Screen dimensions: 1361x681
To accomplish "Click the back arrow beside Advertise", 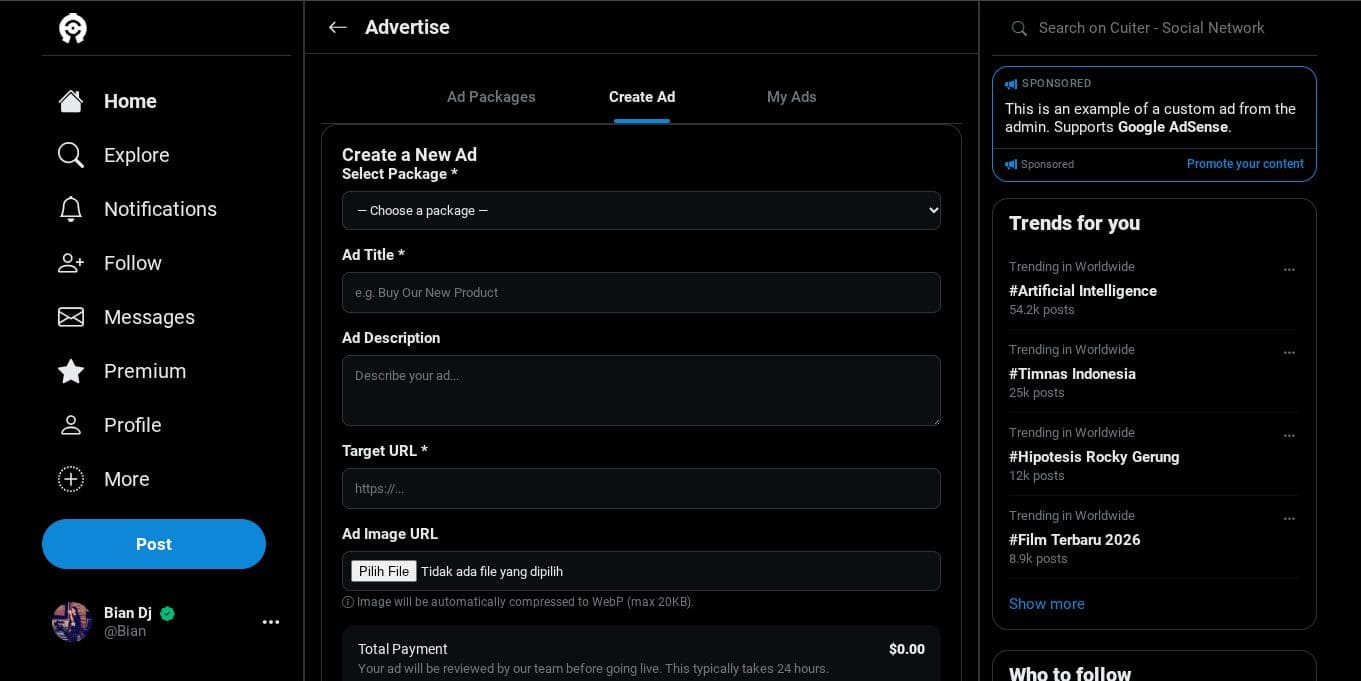I will coord(338,28).
